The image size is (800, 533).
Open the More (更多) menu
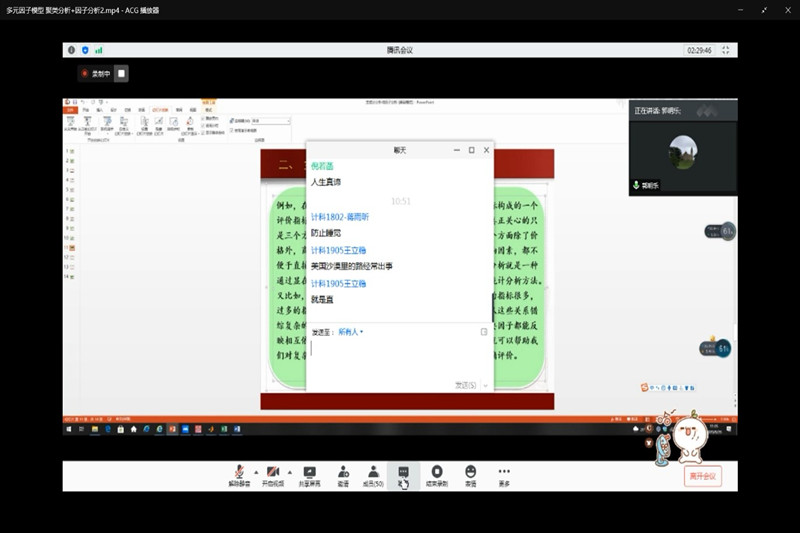(504, 473)
